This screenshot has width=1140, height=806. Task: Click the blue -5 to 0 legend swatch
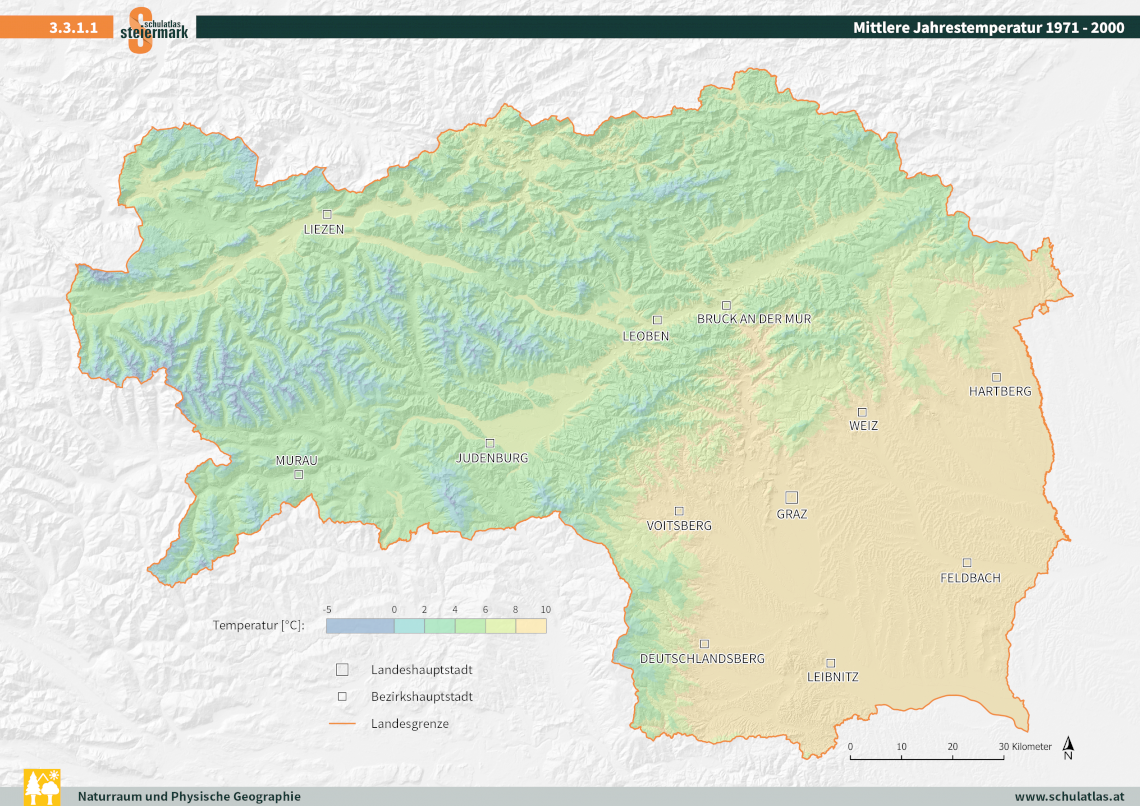pyautogui.click(x=360, y=626)
